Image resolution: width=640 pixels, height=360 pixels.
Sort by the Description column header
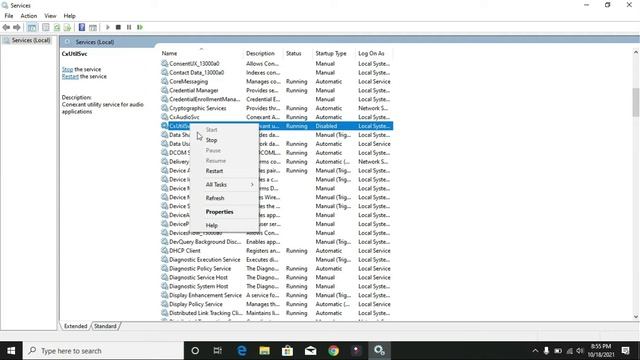263,53
